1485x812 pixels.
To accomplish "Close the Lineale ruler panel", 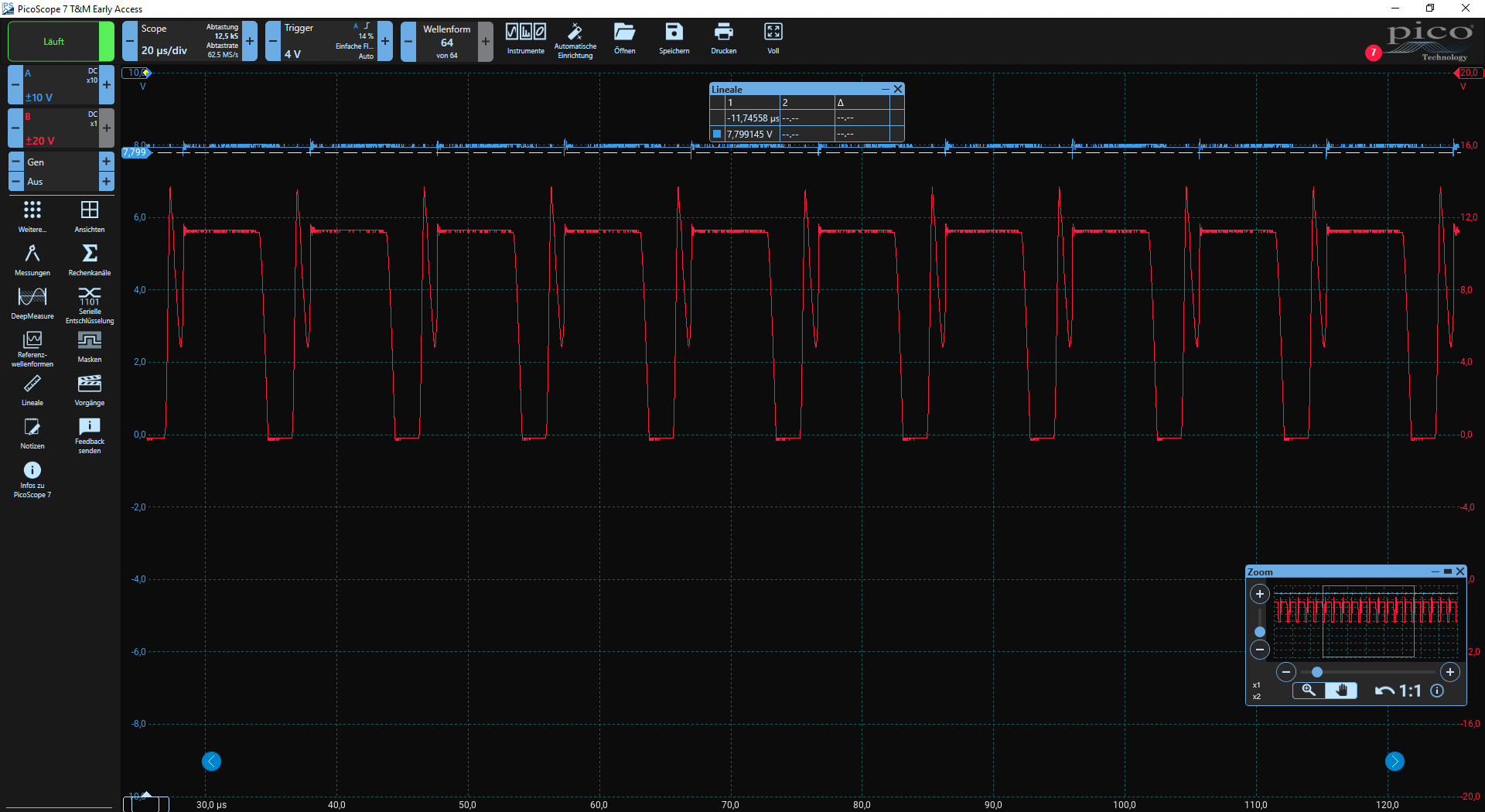I will 898,89.
